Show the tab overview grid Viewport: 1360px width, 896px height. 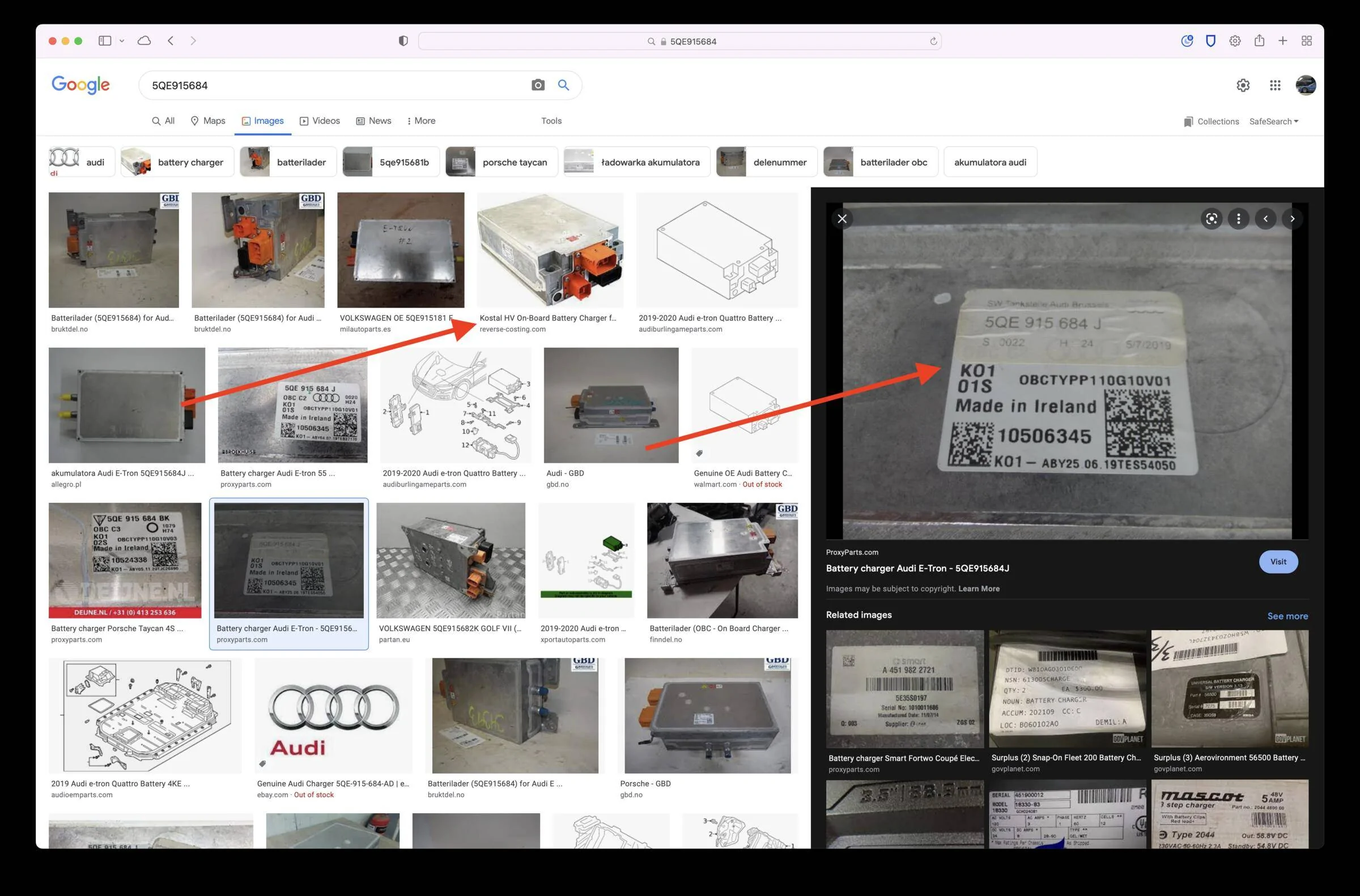tap(1307, 41)
